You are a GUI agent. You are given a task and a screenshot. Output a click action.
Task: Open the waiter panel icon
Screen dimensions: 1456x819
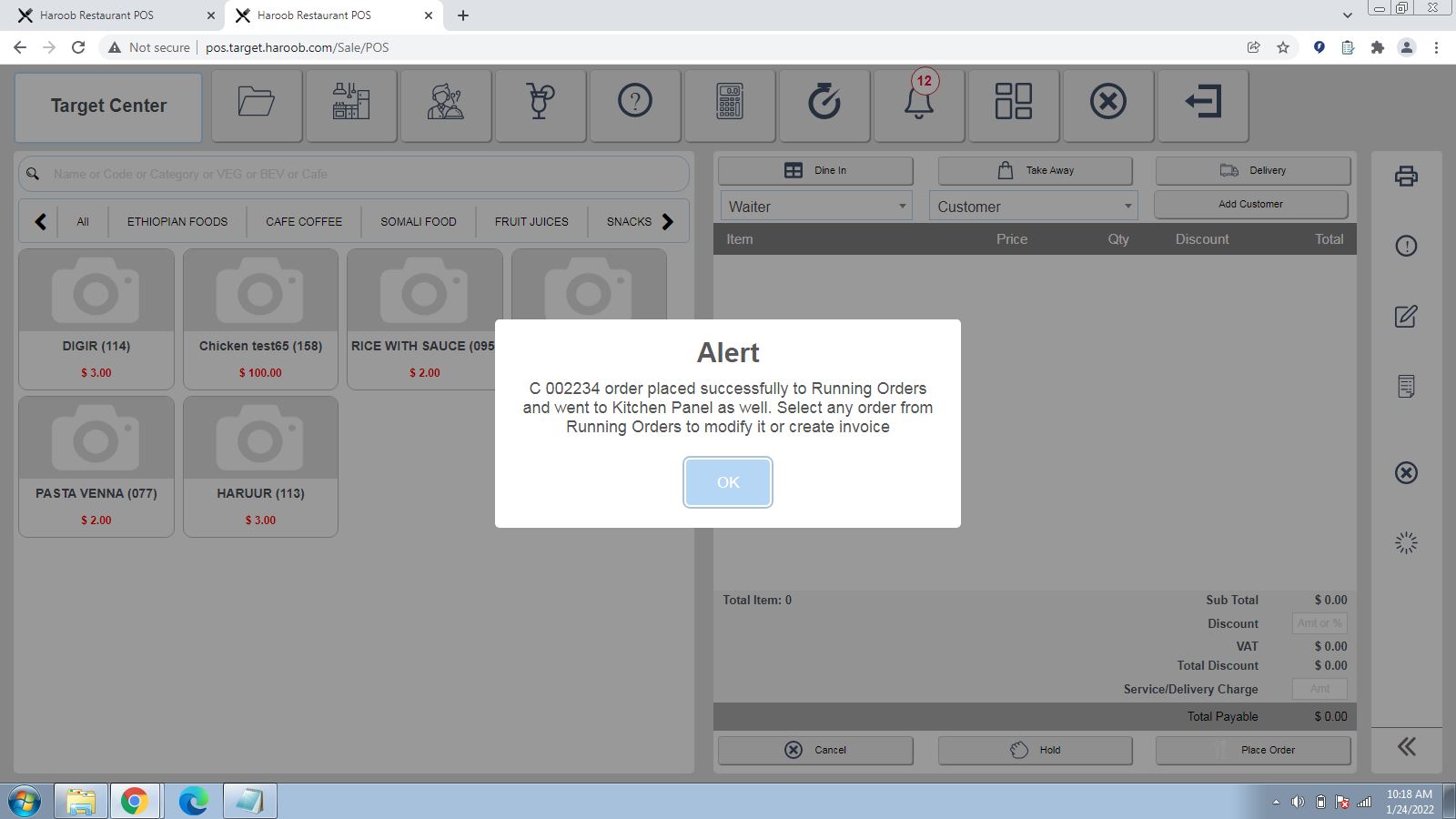(x=446, y=106)
